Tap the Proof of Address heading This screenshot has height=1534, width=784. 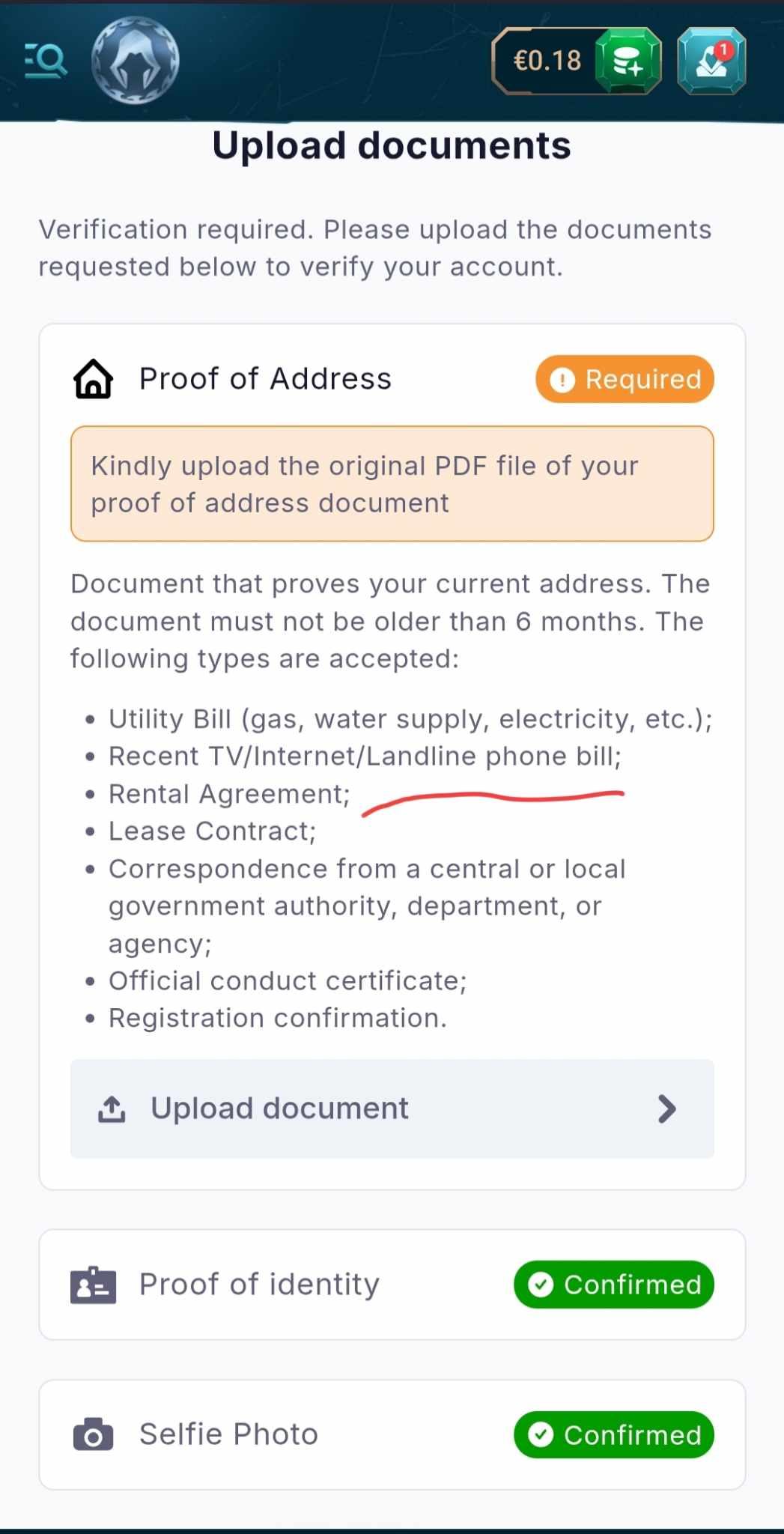click(x=265, y=380)
